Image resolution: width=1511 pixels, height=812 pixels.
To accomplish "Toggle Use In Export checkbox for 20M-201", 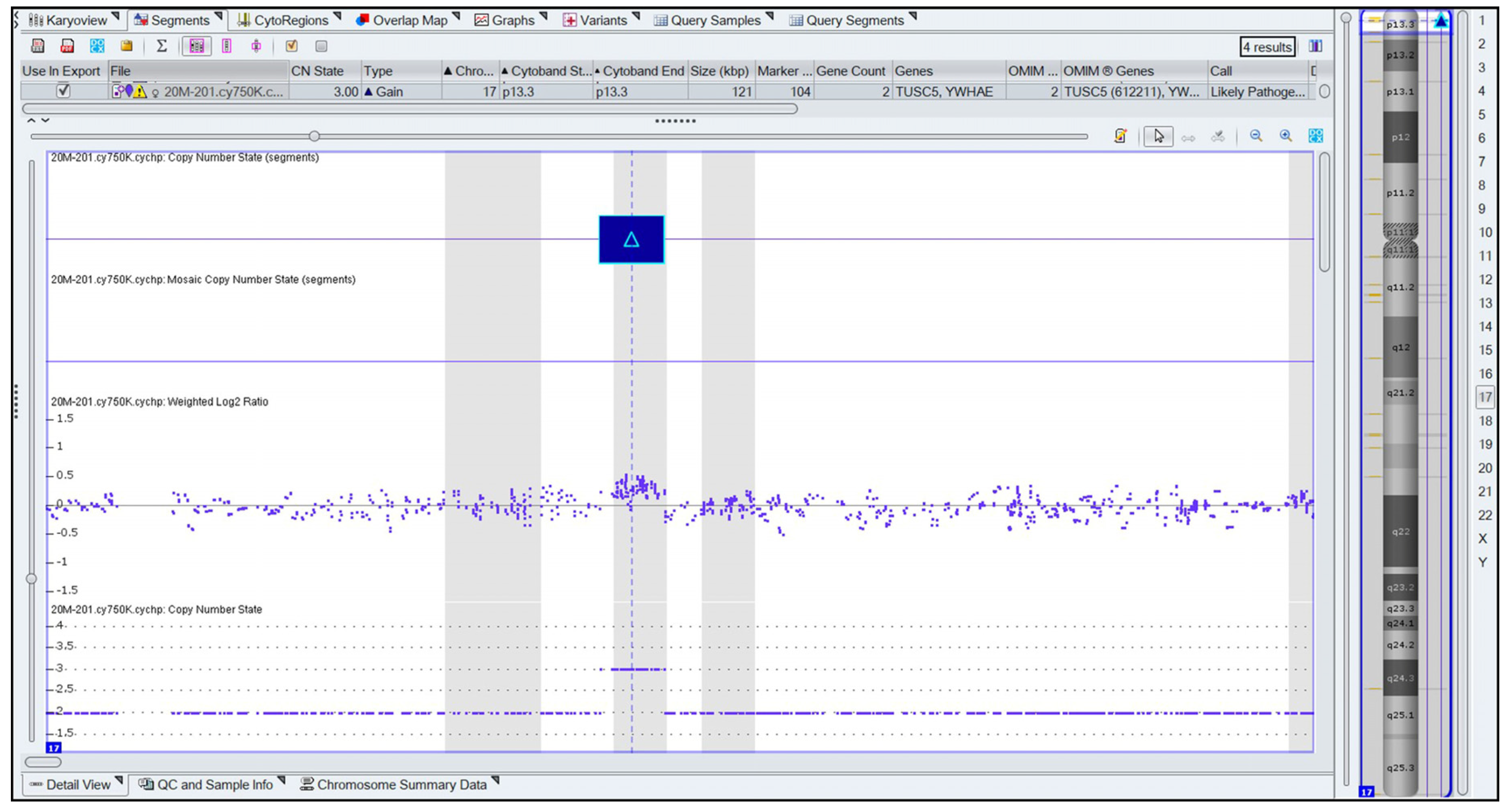I will point(63,92).
